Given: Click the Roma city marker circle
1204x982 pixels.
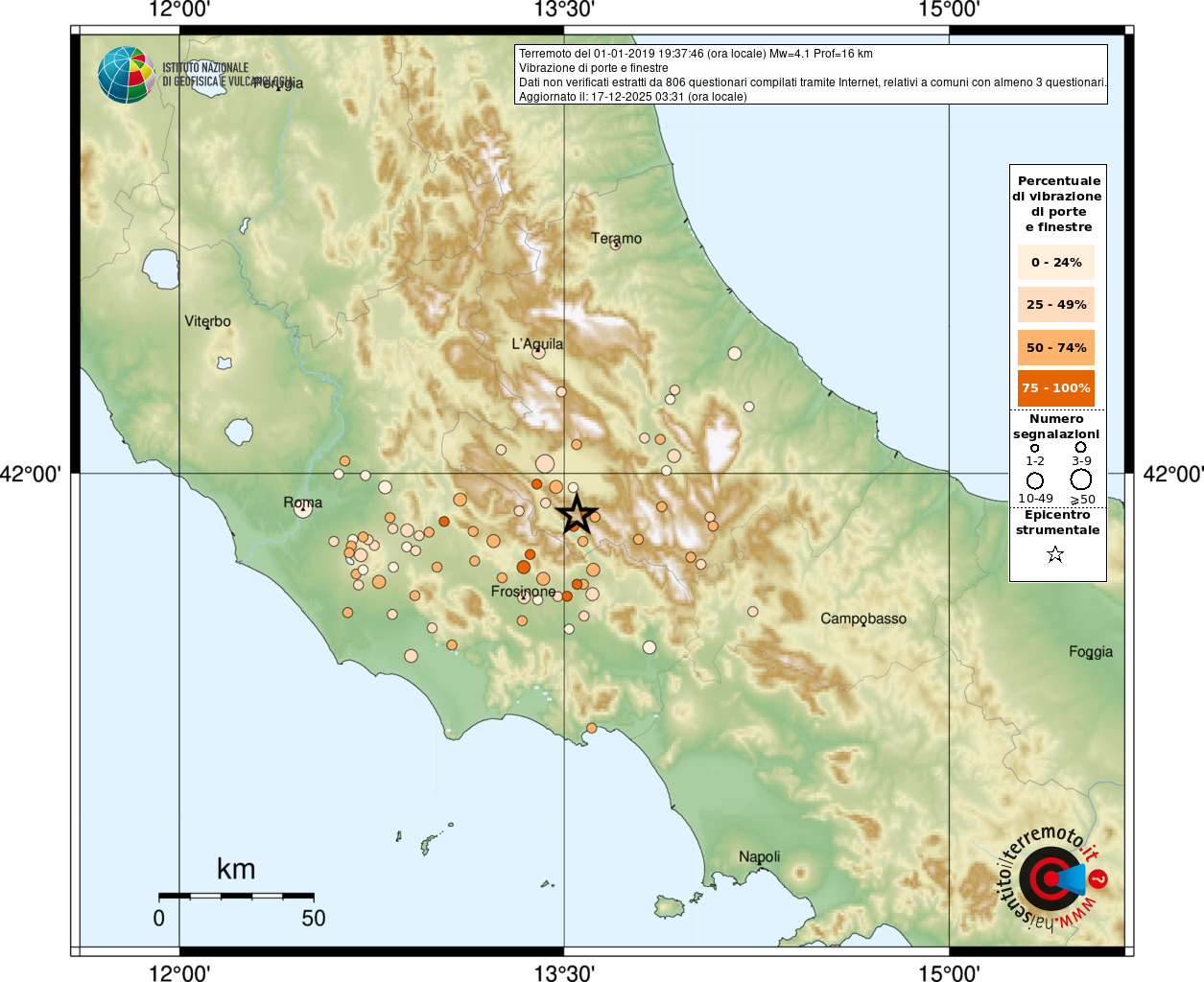Looking at the screenshot, I should tap(303, 510).
